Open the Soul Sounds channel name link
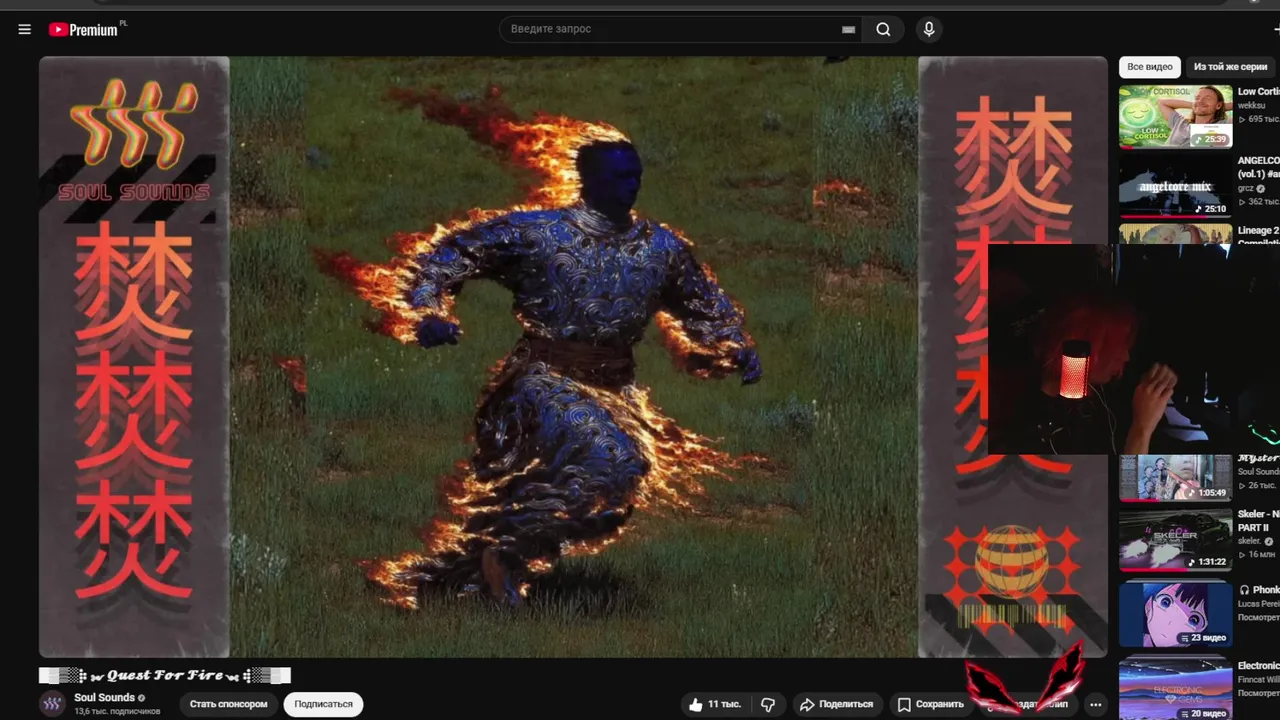Image resolution: width=1280 pixels, height=720 pixels. (x=104, y=697)
